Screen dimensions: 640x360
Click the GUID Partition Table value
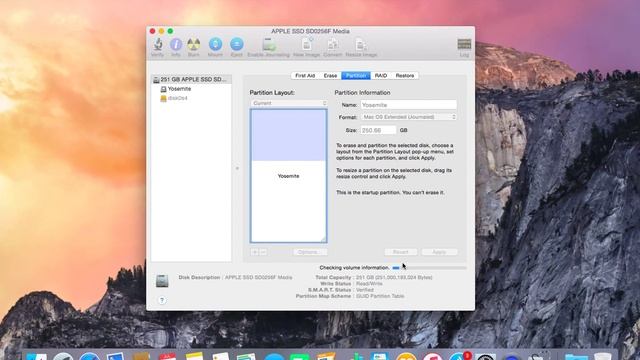[380, 296]
